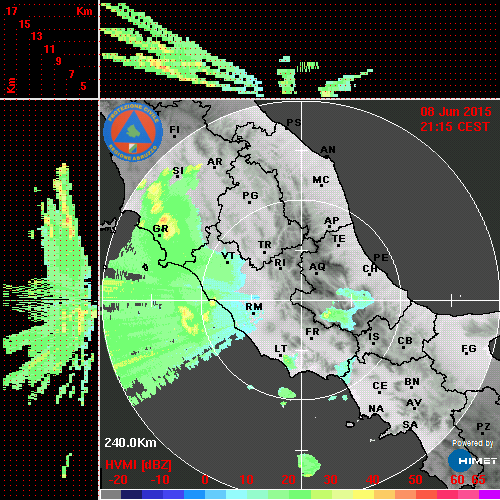Click the dark navy swatch on the color scale
Screen dimensions: 500x500
[131, 494]
